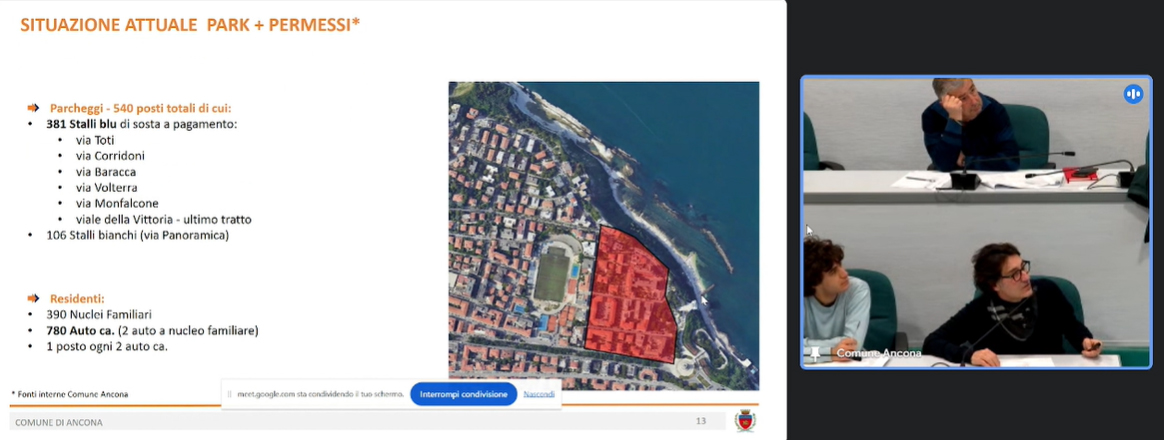Click the slide title Situazione Attuale Park + Permessi
This screenshot has height=440, width=1164.
point(190,24)
